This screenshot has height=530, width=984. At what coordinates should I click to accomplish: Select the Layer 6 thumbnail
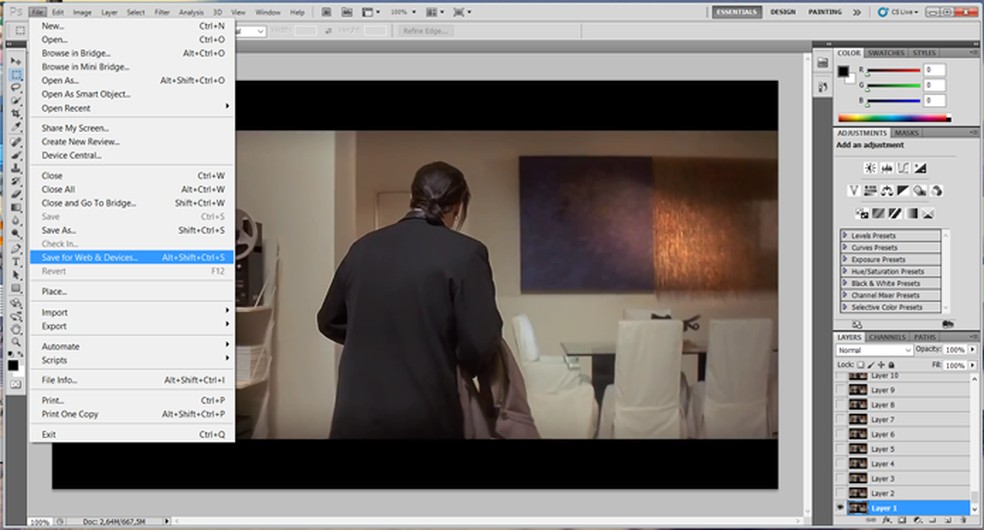click(x=858, y=434)
